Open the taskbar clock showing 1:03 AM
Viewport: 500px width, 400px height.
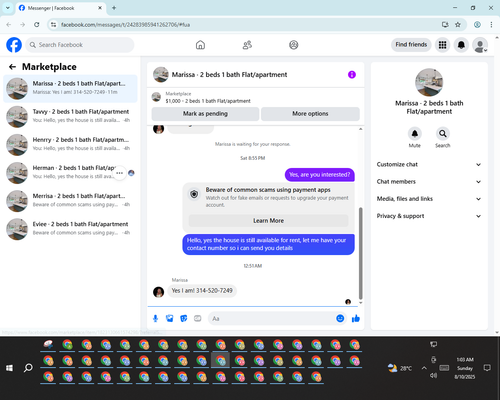(x=465, y=368)
